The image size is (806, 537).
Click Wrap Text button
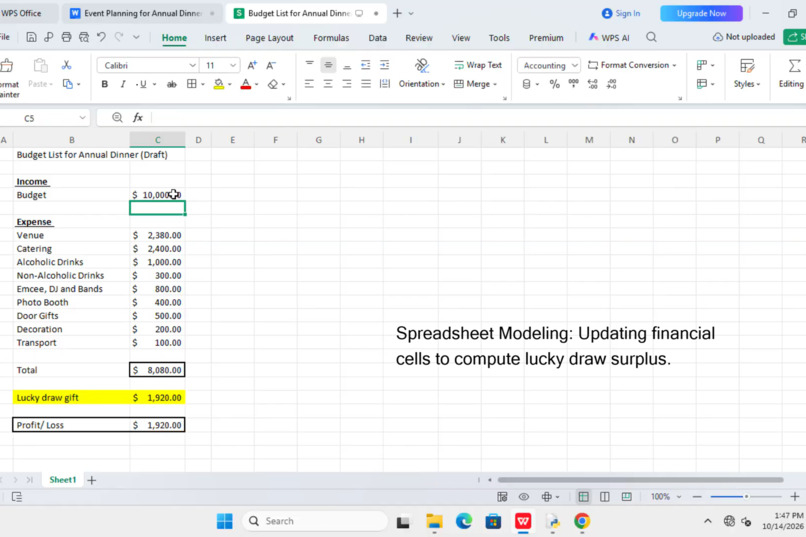click(478, 65)
